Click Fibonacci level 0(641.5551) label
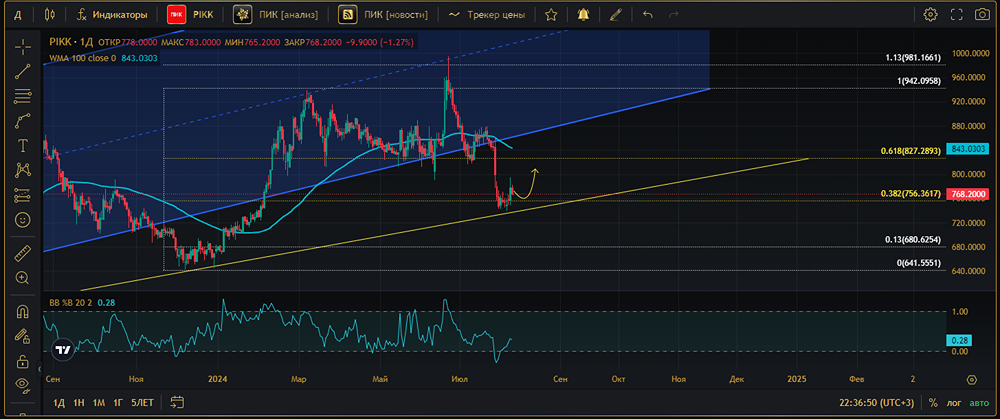1000x419 pixels. pyautogui.click(x=919, y=263)
